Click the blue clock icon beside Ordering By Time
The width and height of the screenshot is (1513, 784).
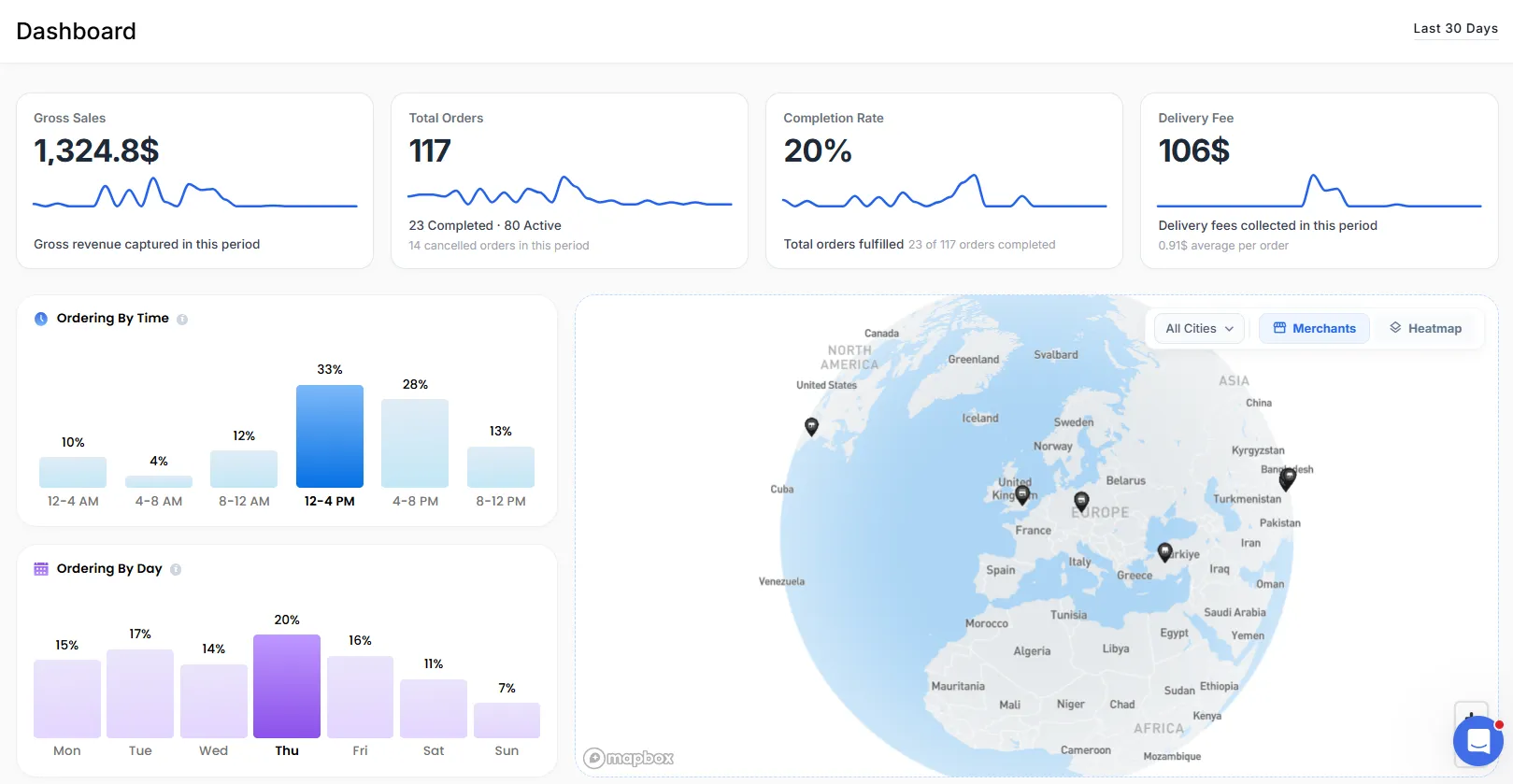(41, 319)
